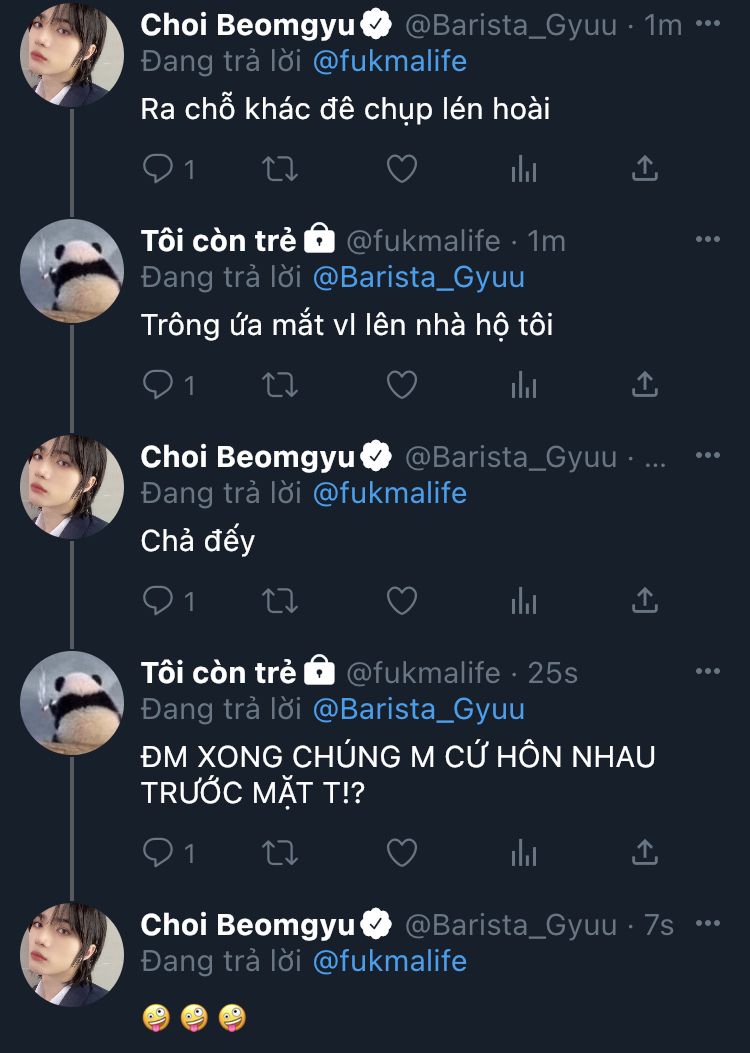Open @fukmalife mention link in first tweet
The height and width of the screenshot is (1053, 750).
point(389,62)
